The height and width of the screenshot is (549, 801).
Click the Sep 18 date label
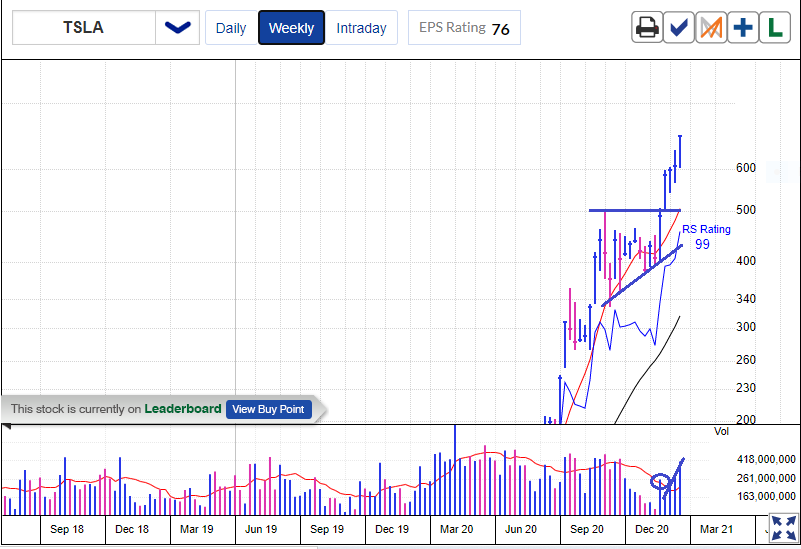(67, 529)
